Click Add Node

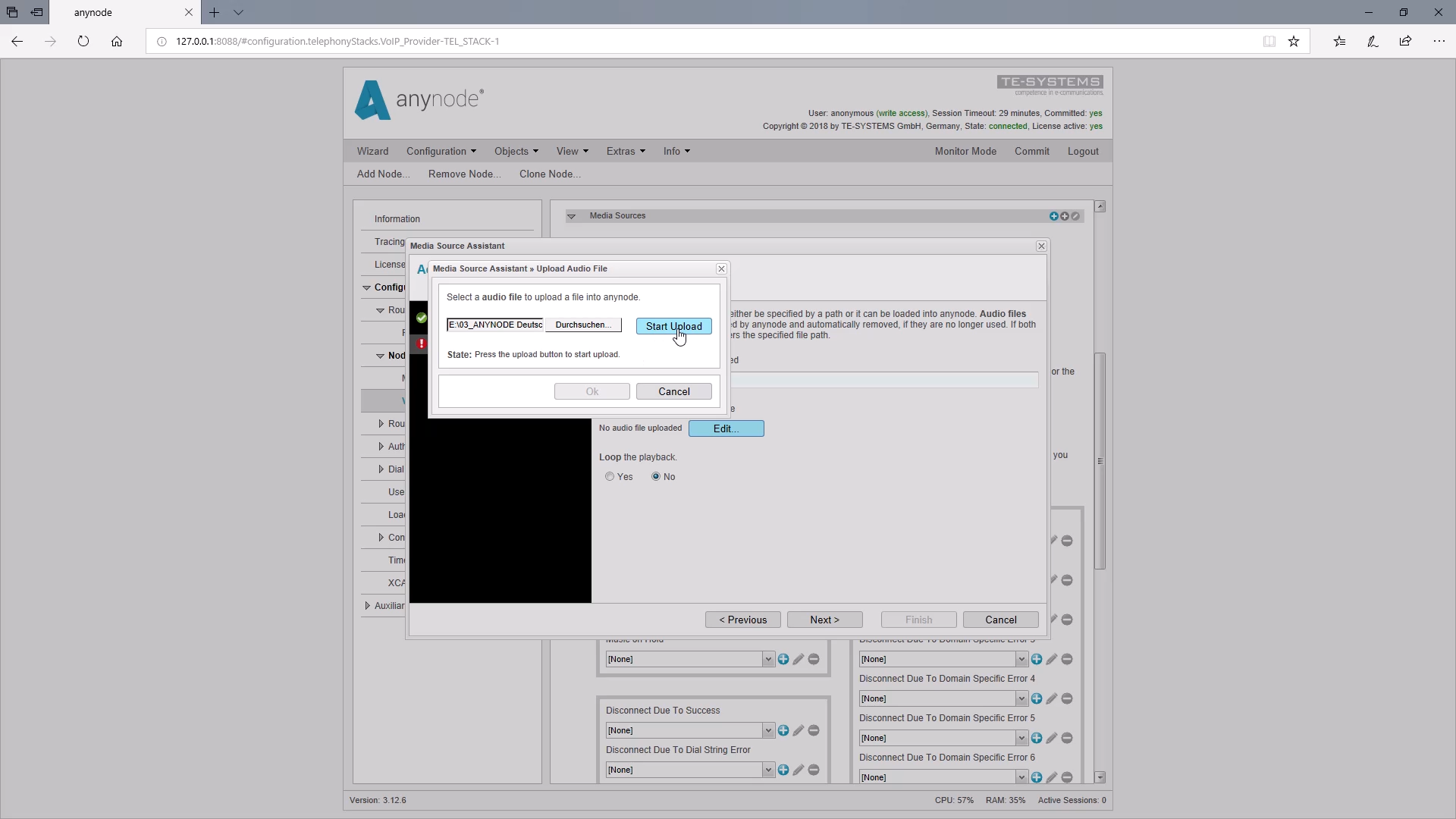[x=383, y=174]
